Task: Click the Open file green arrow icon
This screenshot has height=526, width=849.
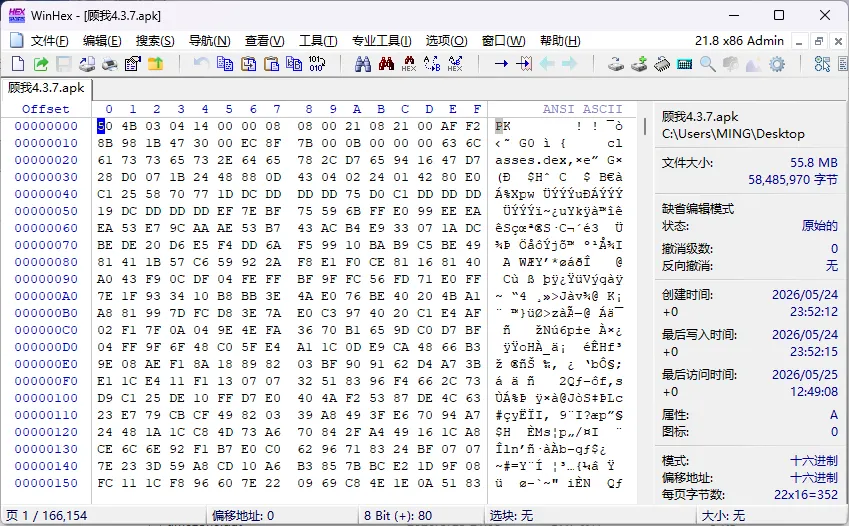Action: click(x=41, y=64)
